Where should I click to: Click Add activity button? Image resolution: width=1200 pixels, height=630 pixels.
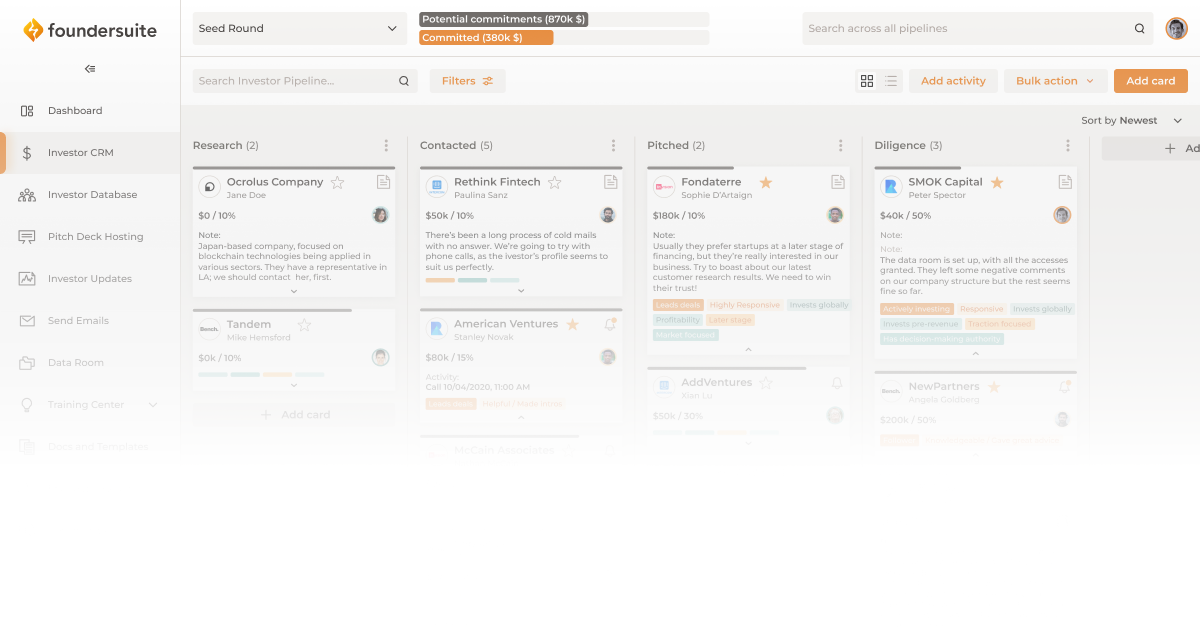(x=953, y=81)
